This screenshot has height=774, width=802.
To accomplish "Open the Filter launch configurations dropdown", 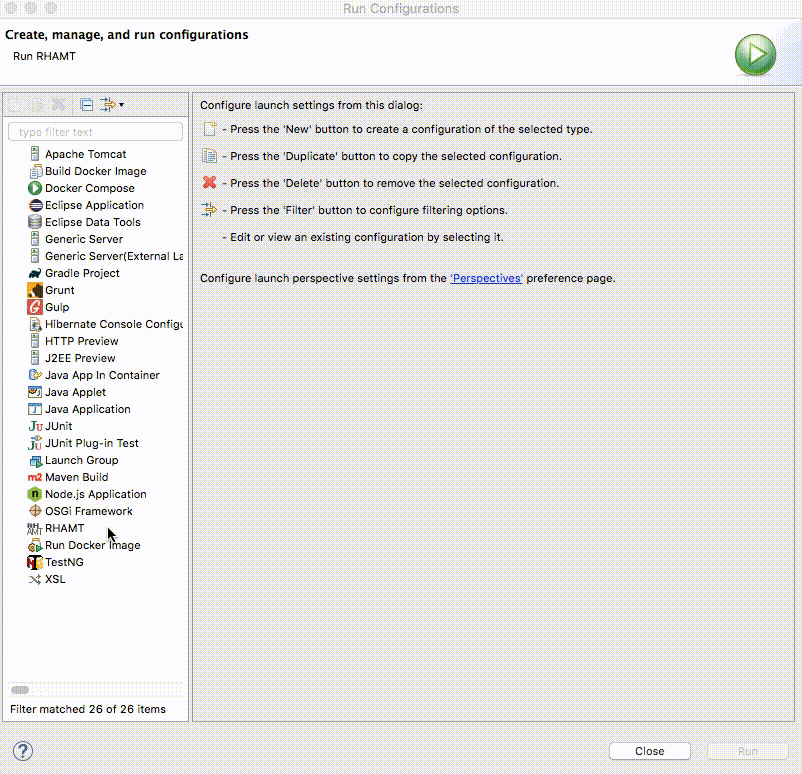I will pos(112,104).
